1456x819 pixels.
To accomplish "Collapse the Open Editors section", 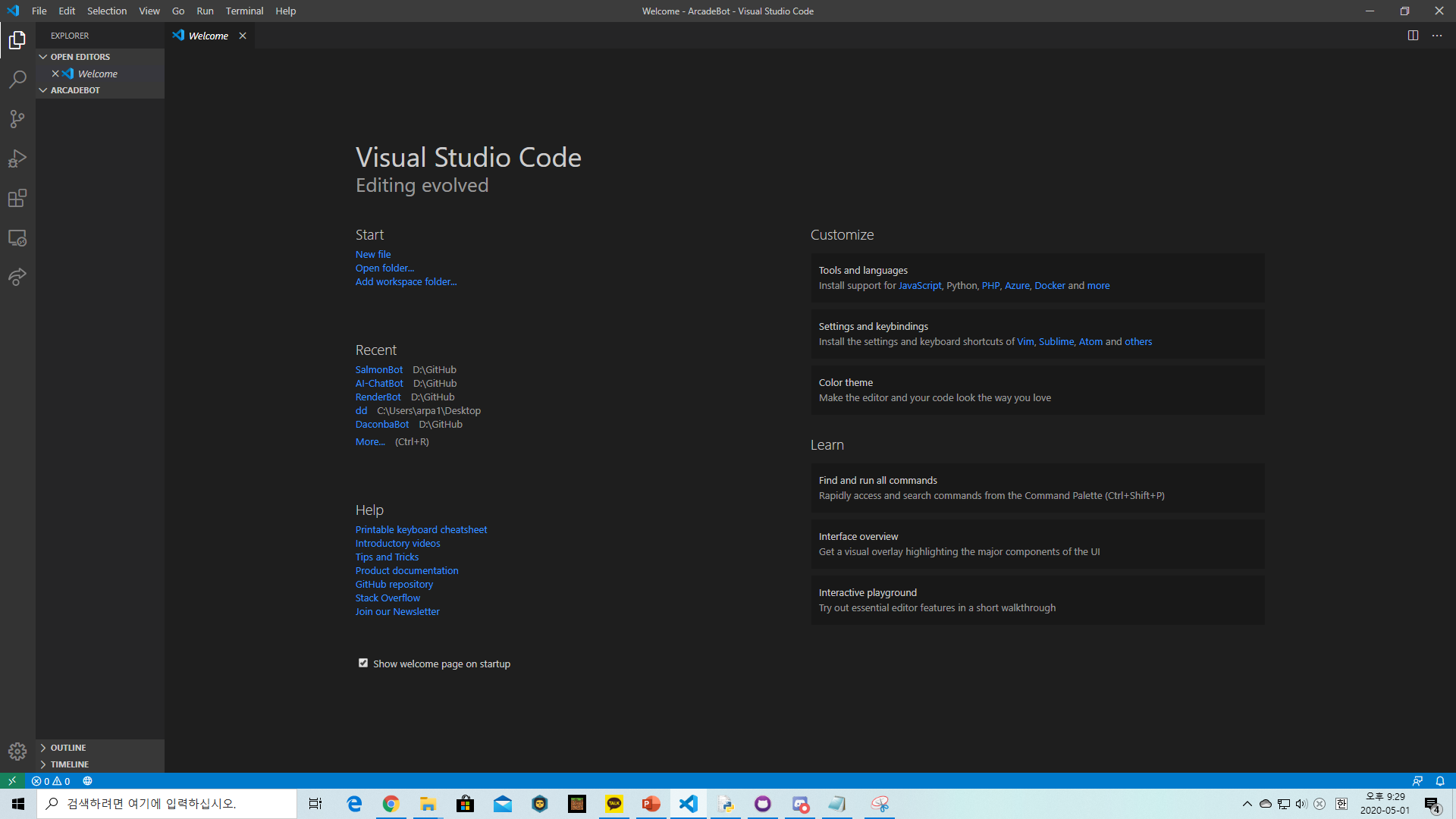I will [x=80, y=57].
